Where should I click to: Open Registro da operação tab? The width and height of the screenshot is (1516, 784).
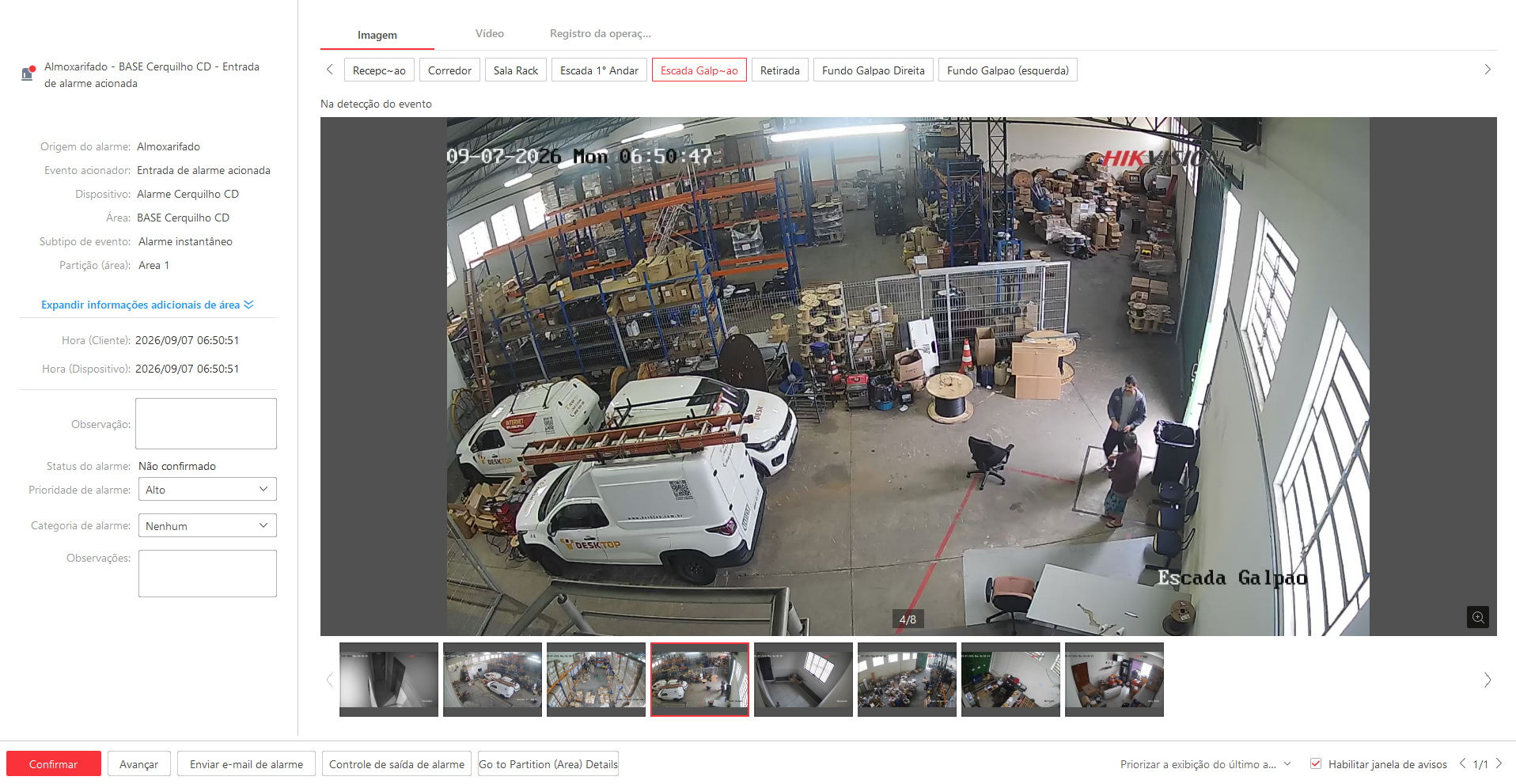point(601,33)
